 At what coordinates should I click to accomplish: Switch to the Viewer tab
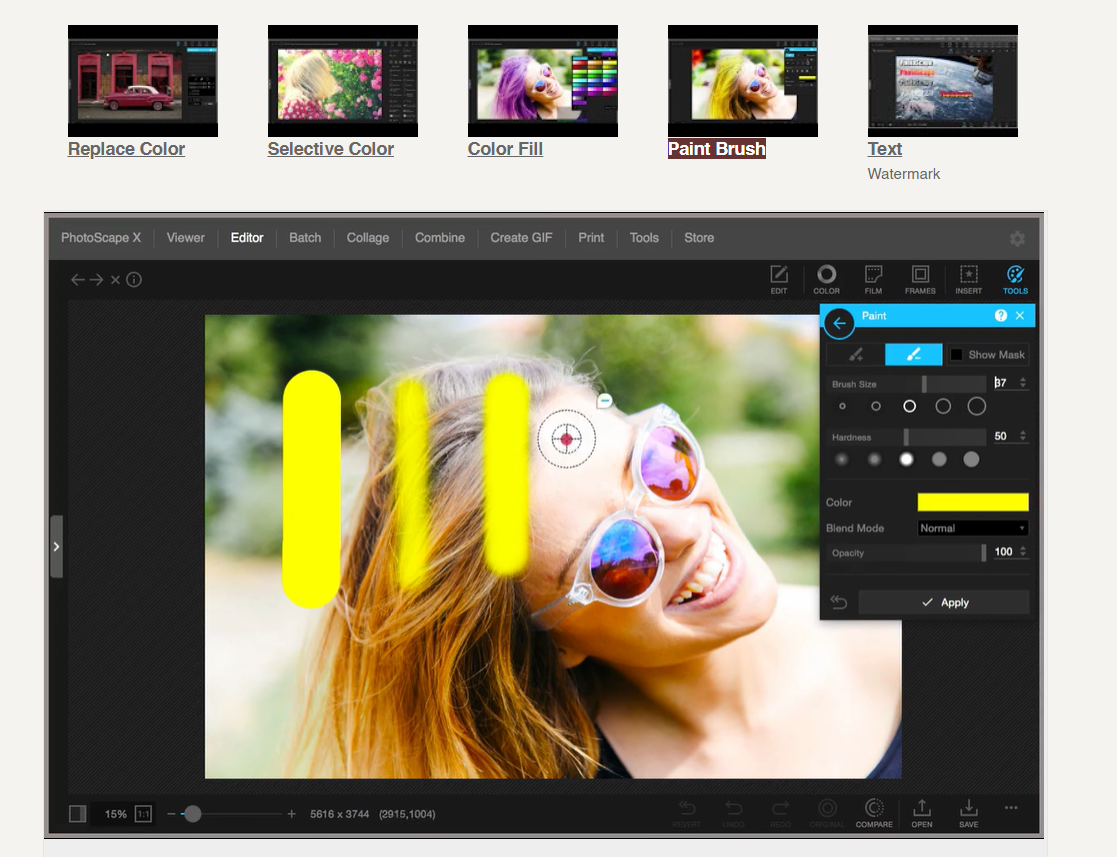click(185, 238)
